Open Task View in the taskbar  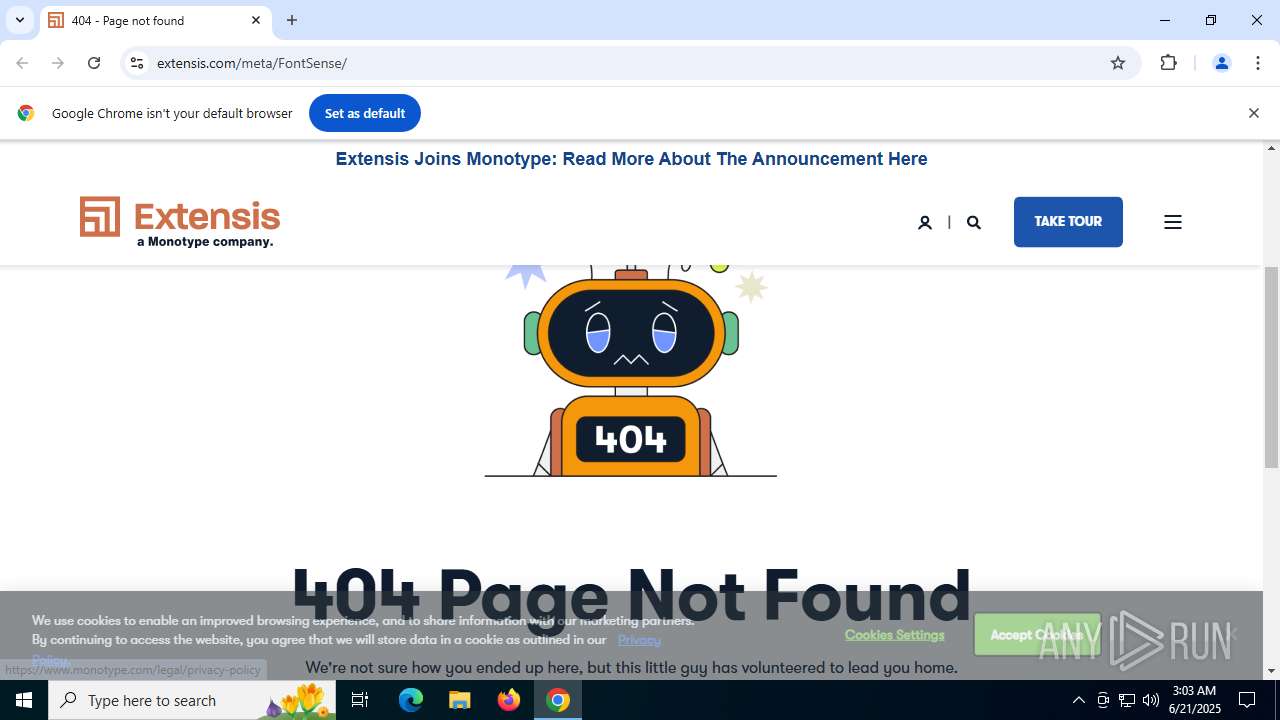coord(360,700)
